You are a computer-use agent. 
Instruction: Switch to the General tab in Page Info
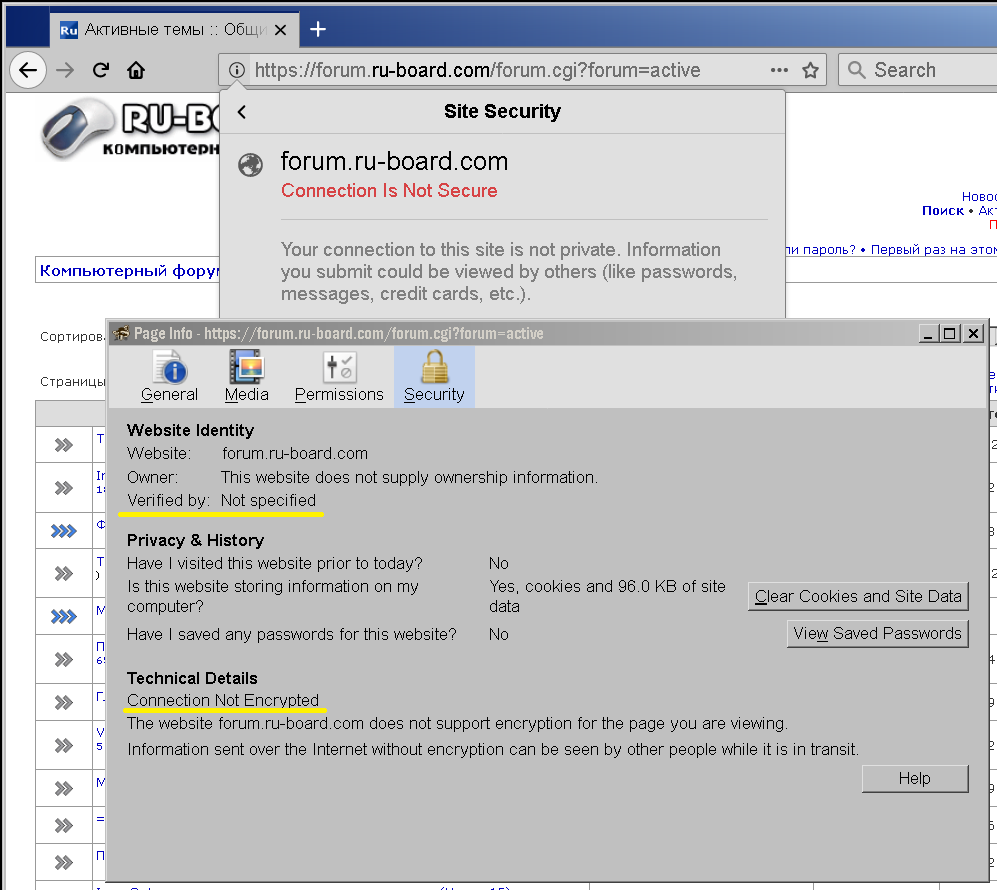169,377
